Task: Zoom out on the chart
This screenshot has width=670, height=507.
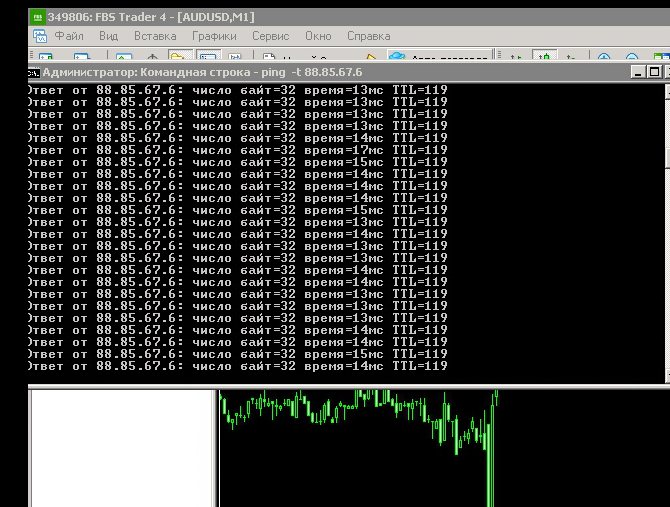Action: coord(632,56)
